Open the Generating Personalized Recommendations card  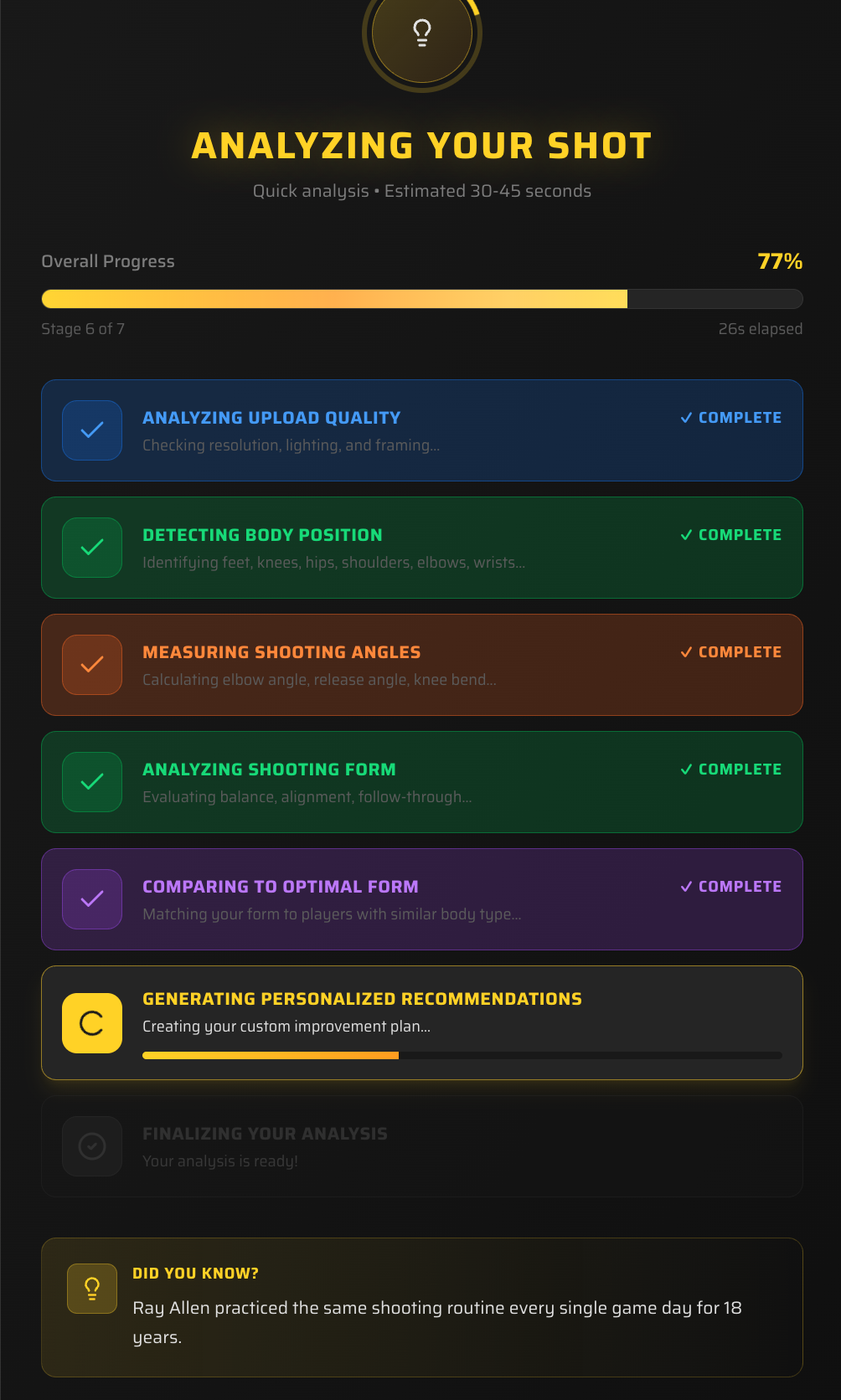coord(421,1022)
